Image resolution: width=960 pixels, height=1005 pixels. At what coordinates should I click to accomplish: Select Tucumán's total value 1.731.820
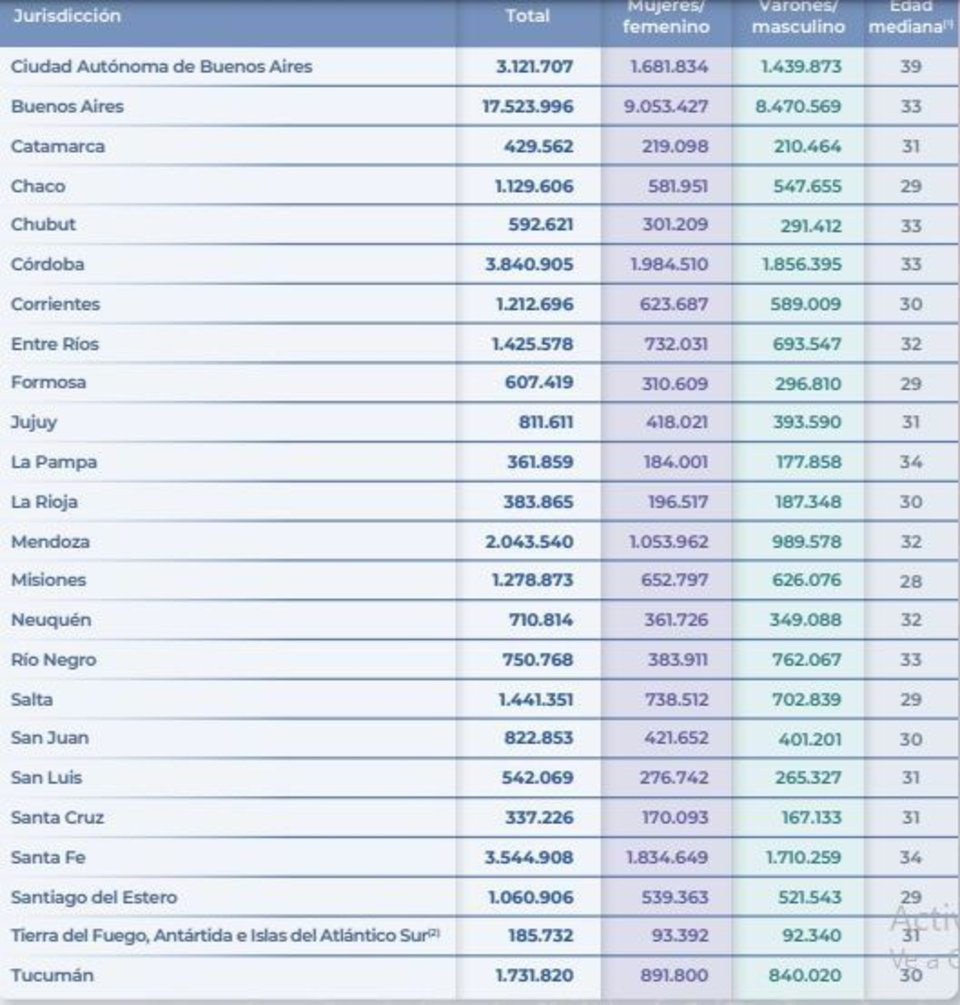[x=531, y=976]
